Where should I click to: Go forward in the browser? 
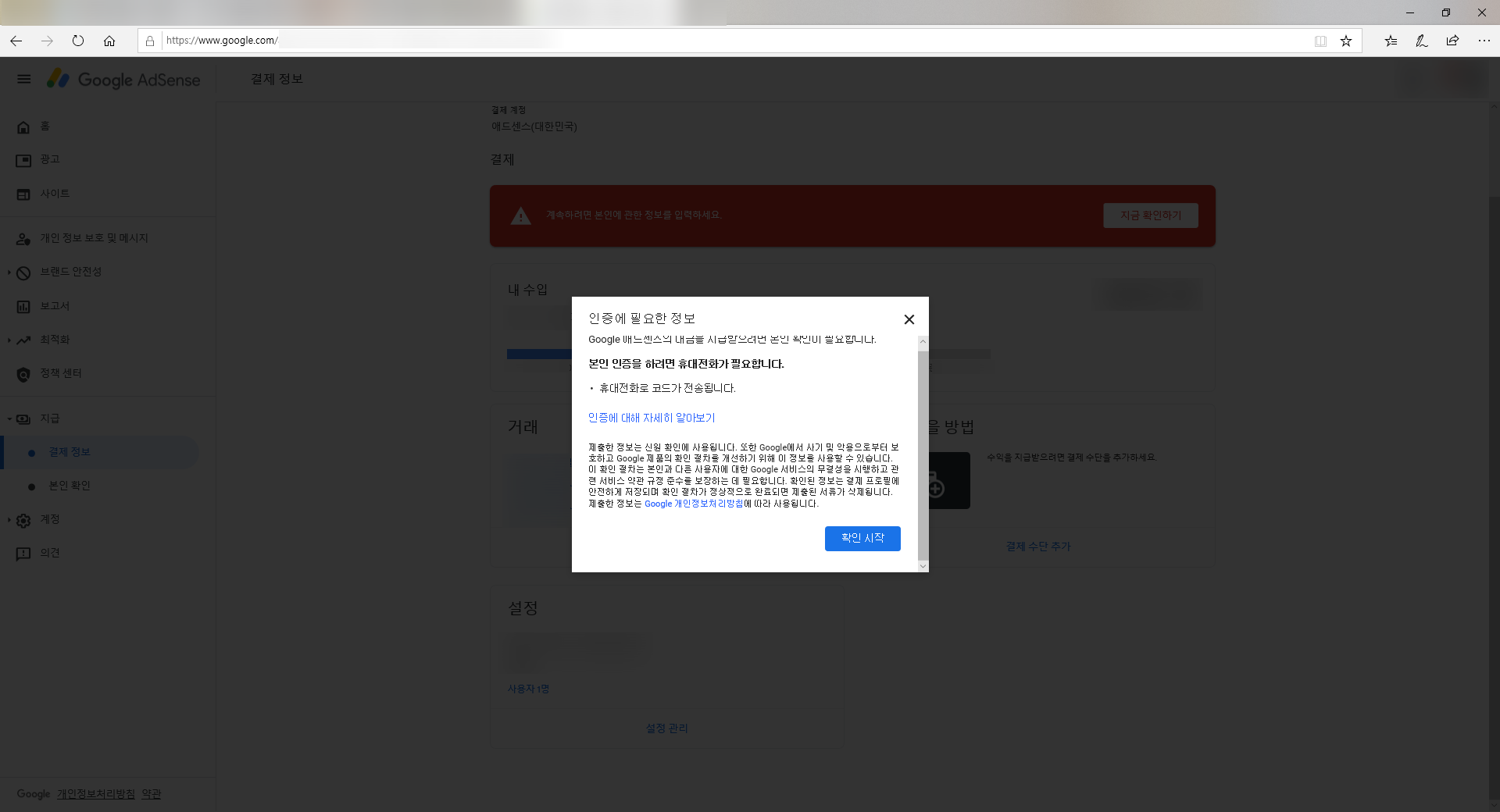tap(47, 41)
